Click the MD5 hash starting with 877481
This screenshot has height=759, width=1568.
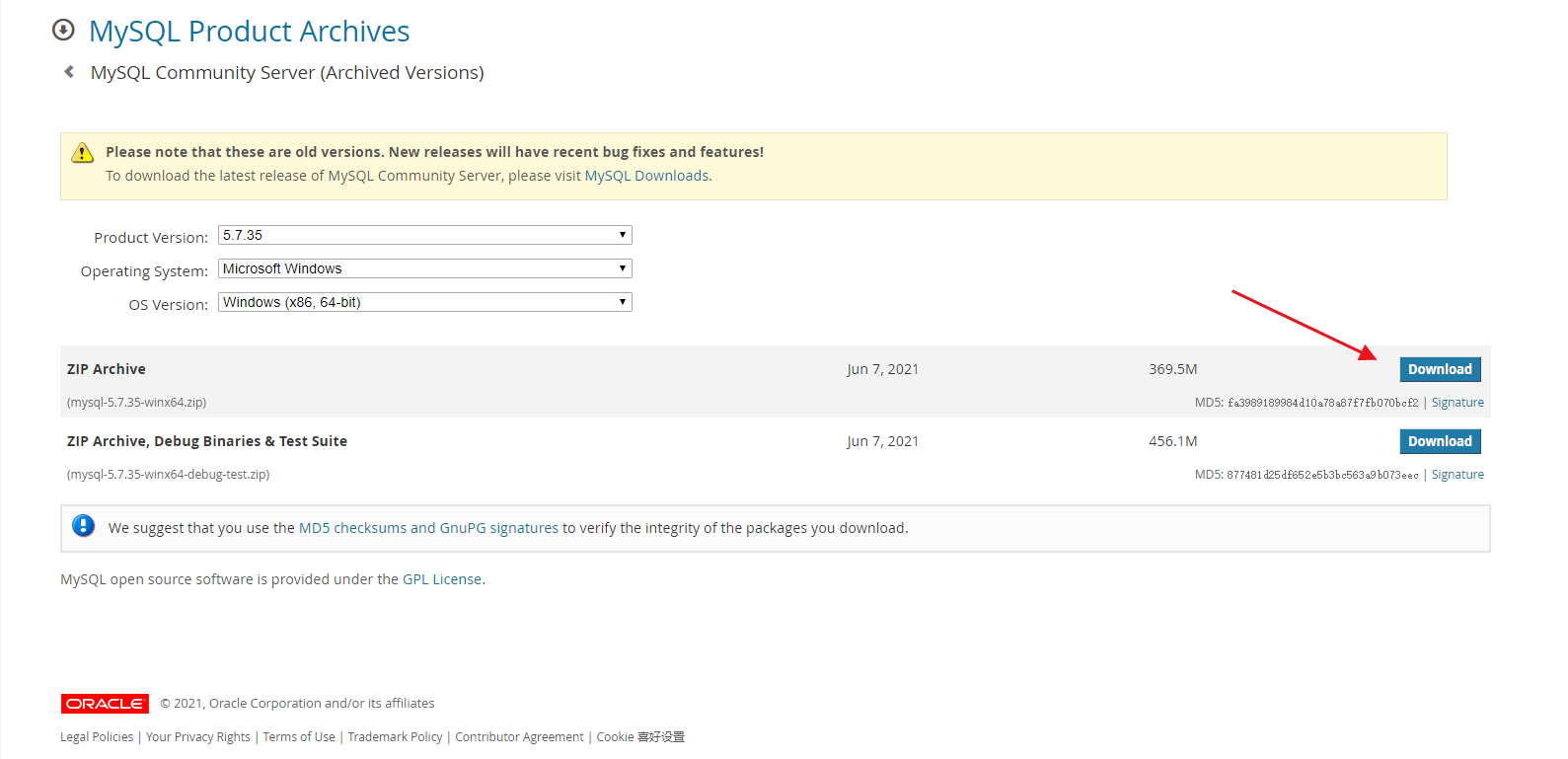pyautogui.click(x=1322, y=475)
